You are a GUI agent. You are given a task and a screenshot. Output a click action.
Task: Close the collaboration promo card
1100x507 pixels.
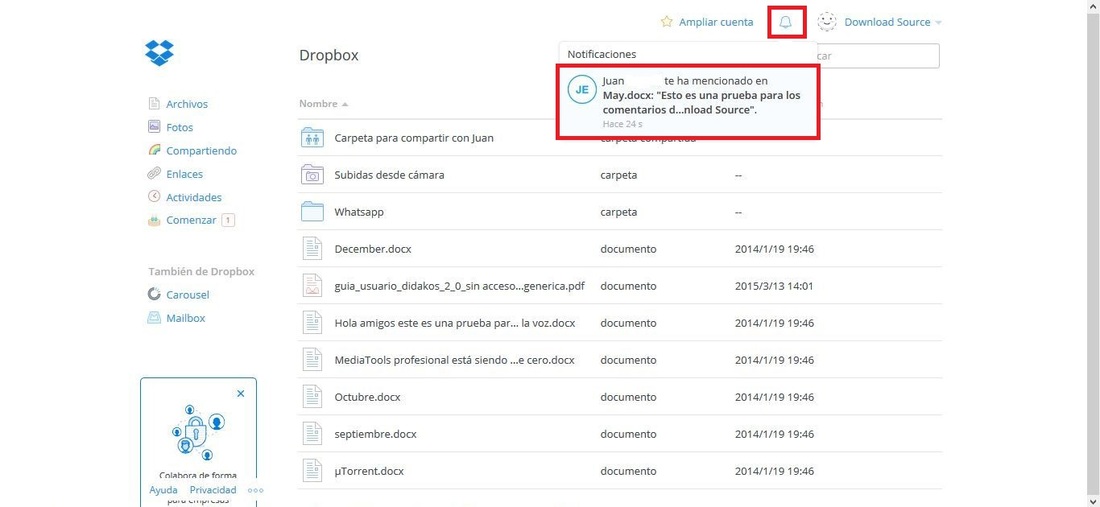pyautogui.click(x=241, y=393)
